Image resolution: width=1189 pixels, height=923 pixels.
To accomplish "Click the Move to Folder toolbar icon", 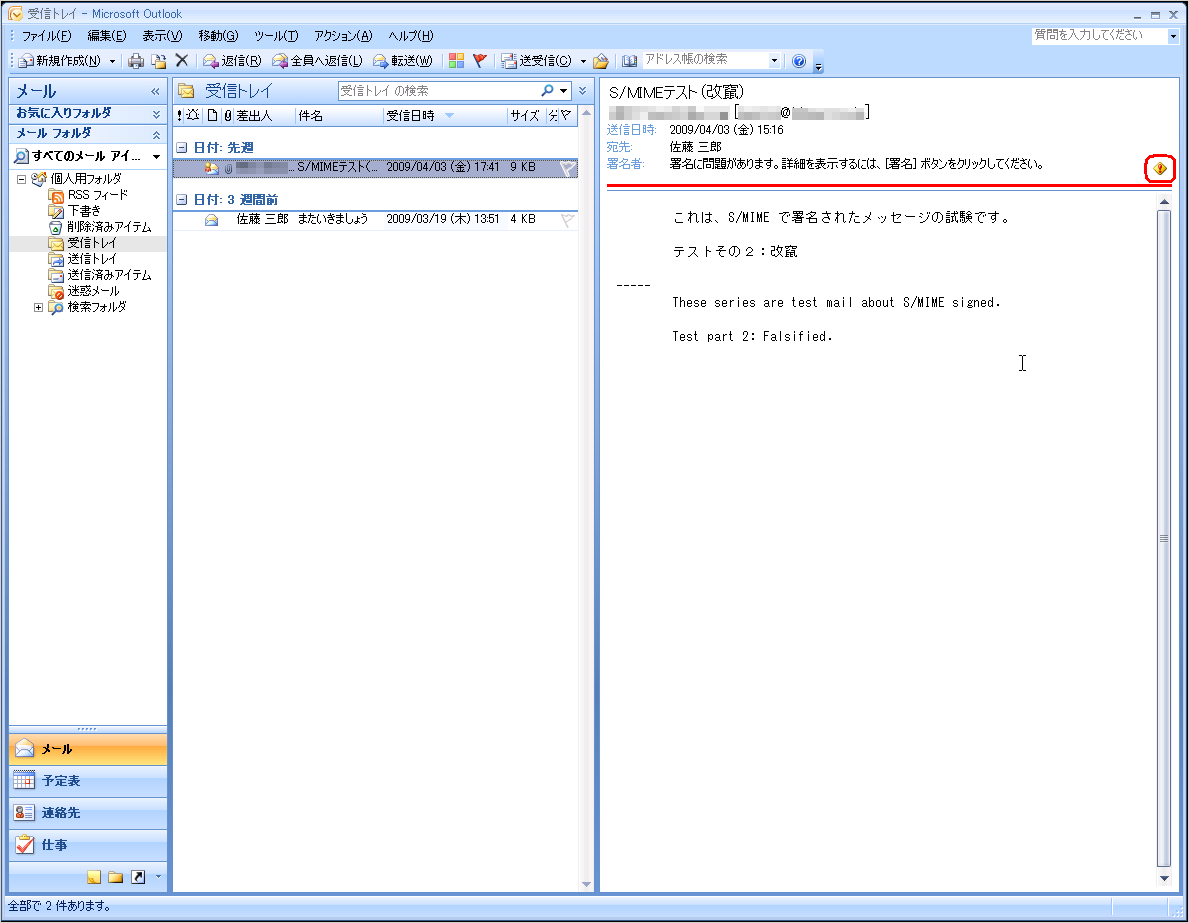I will [158, 61].
